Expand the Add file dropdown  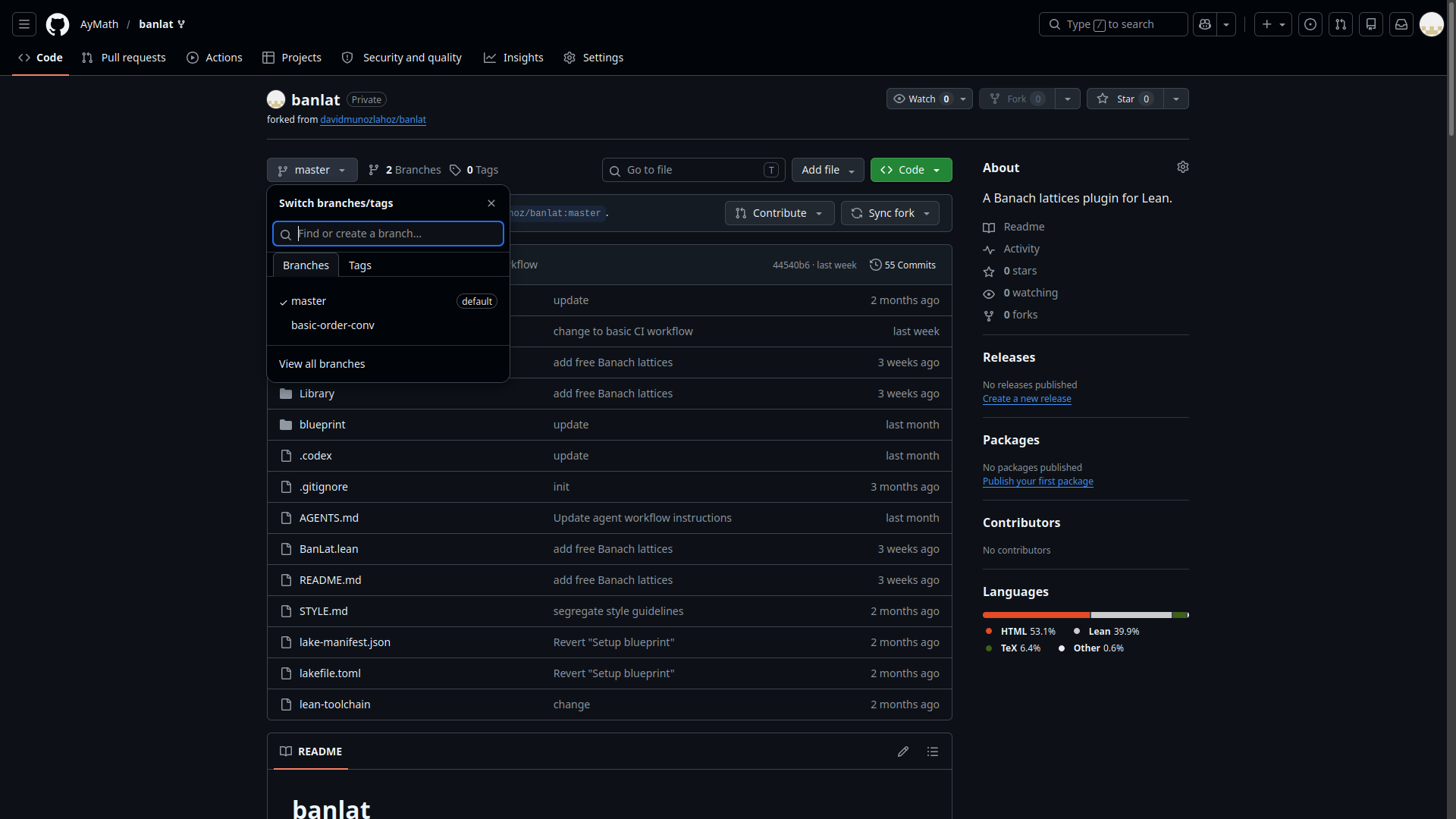point(828,170)
